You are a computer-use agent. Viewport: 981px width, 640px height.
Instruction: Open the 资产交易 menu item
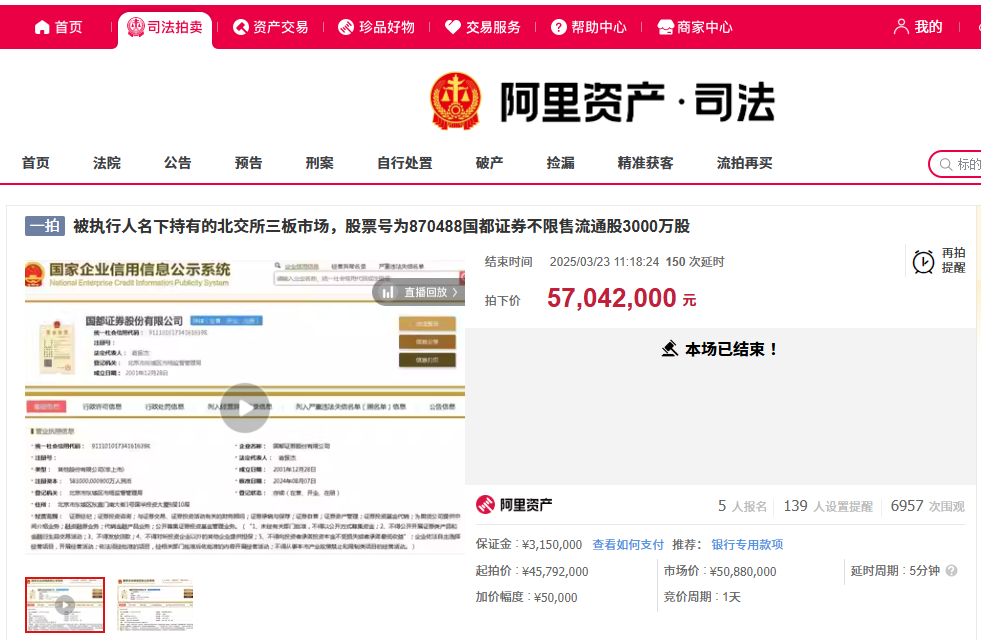(x=280, y=27)
